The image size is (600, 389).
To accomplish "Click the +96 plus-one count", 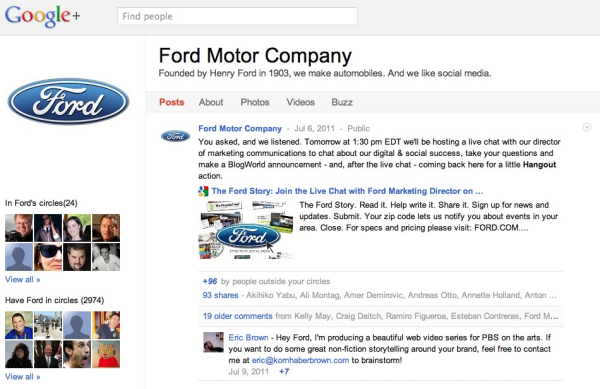I will click(x=210, y=282).
